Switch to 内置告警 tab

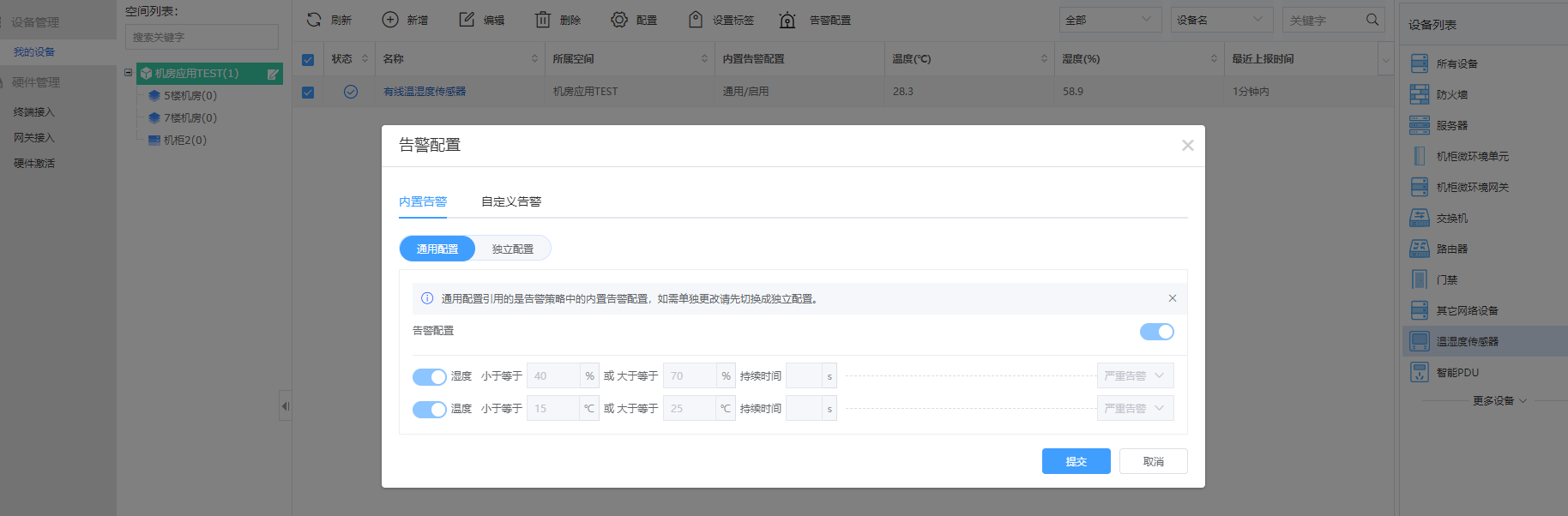pyautogui.click(x=423, y=201)
